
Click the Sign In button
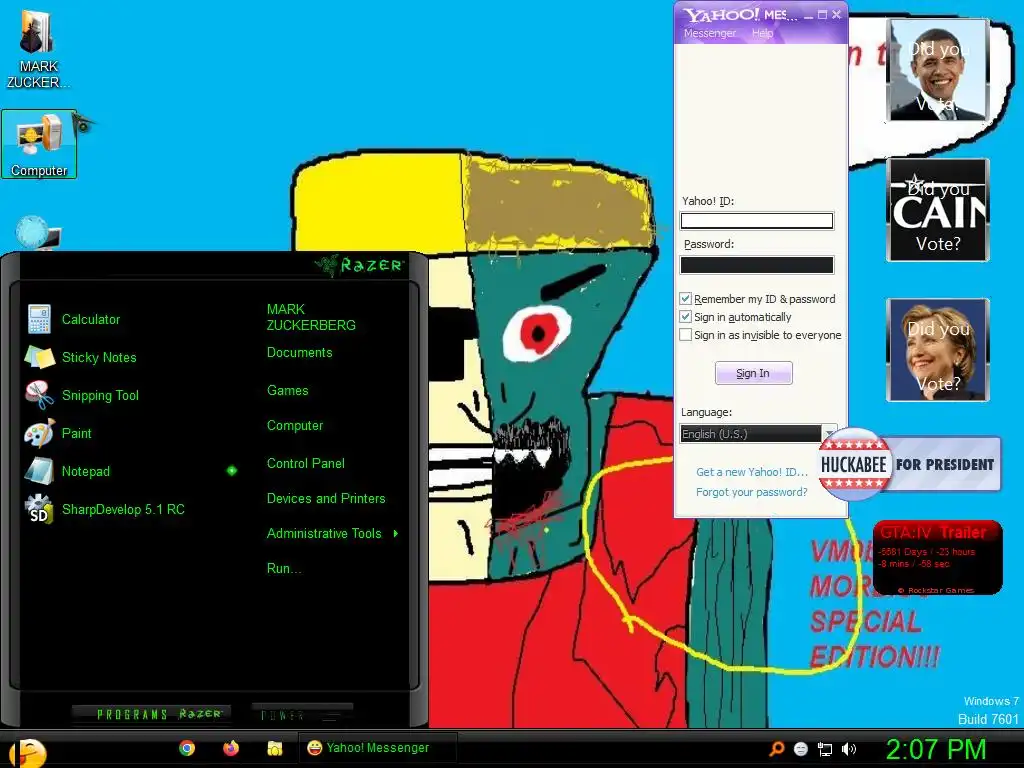(x=754, y=373)
